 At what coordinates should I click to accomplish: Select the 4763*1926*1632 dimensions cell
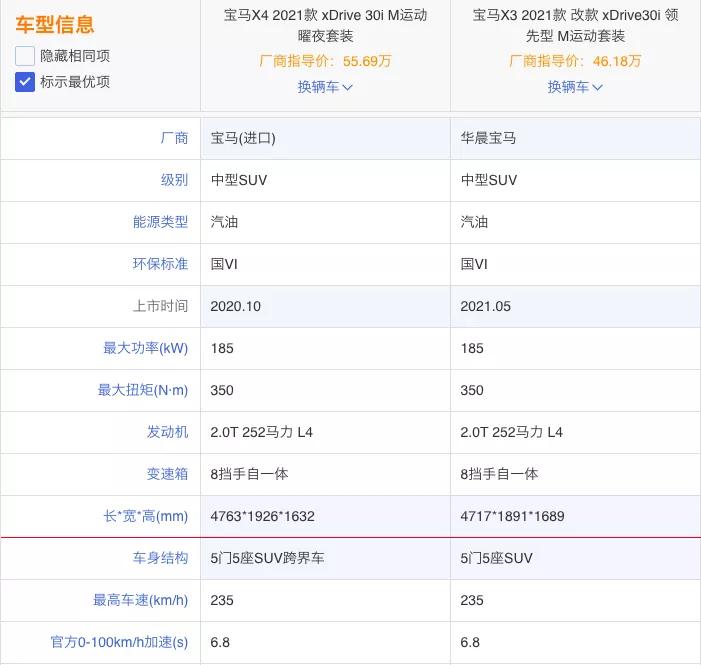325,516
